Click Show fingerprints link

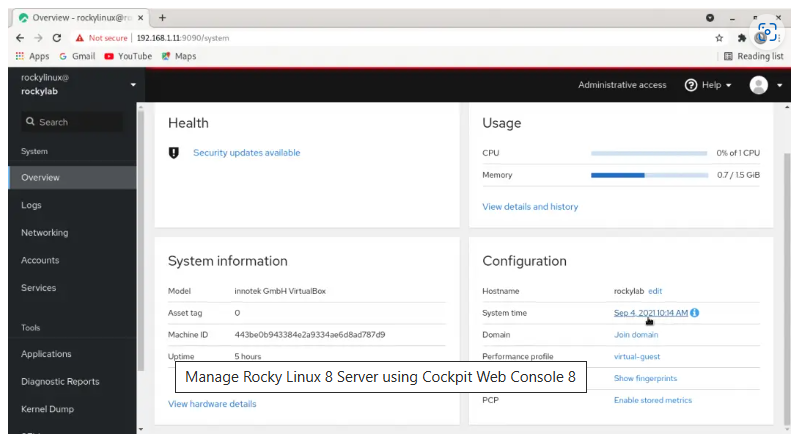(646, 379)
